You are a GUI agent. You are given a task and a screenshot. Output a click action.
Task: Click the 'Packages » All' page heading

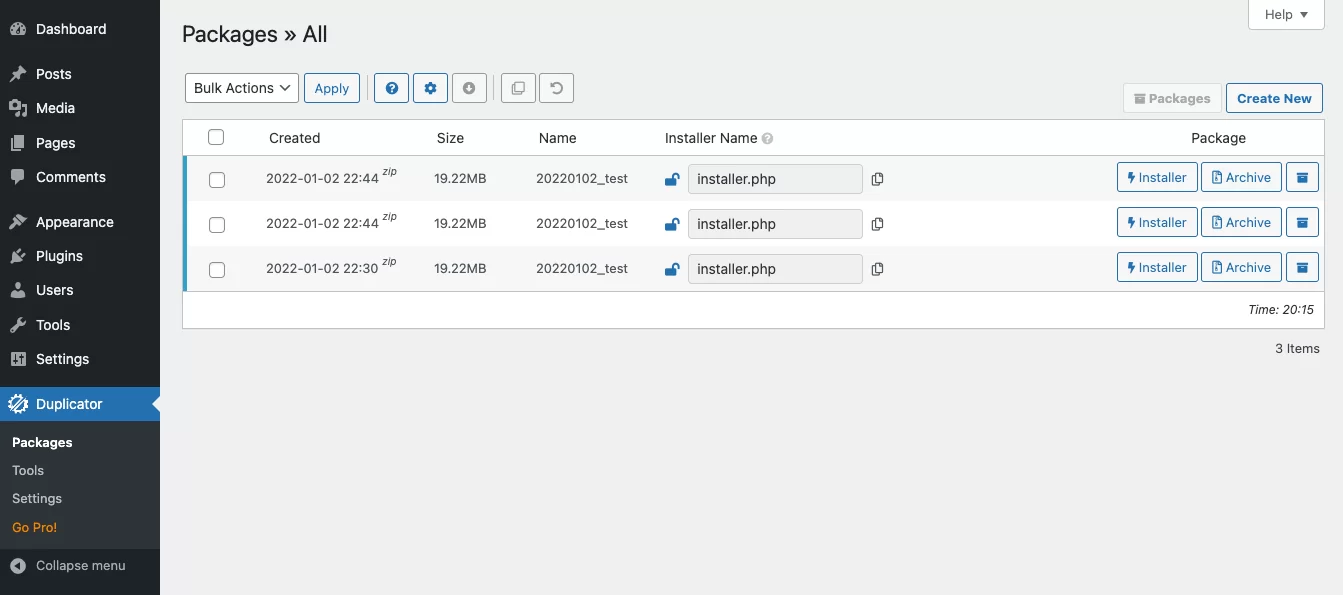click(255, 34)
